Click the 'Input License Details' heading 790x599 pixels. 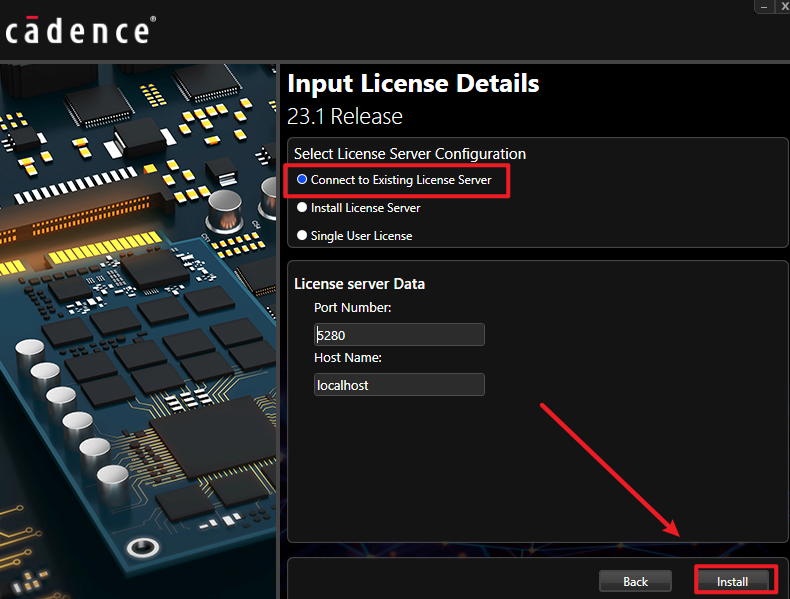pos(413,83)
